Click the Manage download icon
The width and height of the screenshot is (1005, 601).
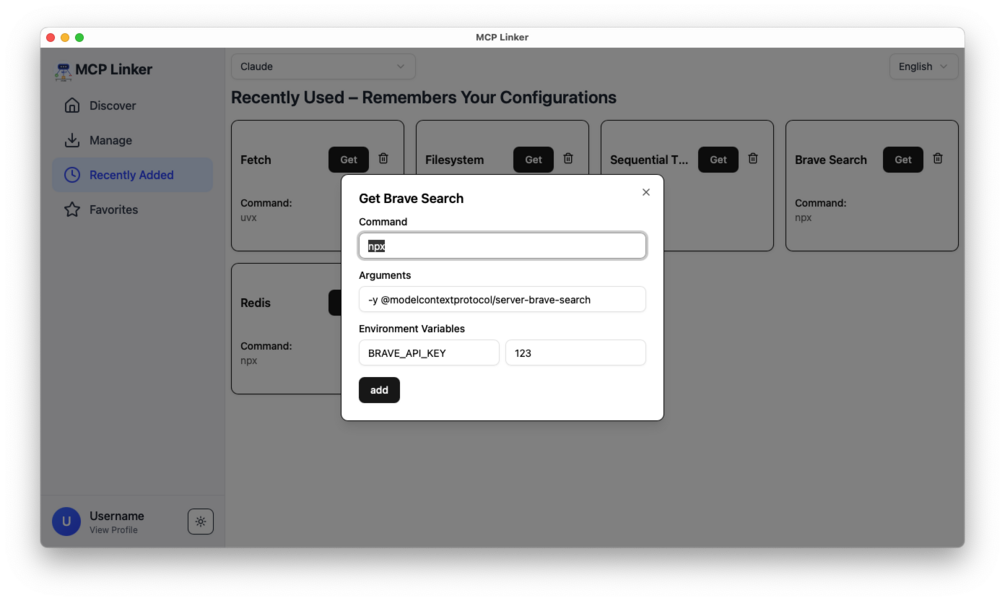(72, 140)
